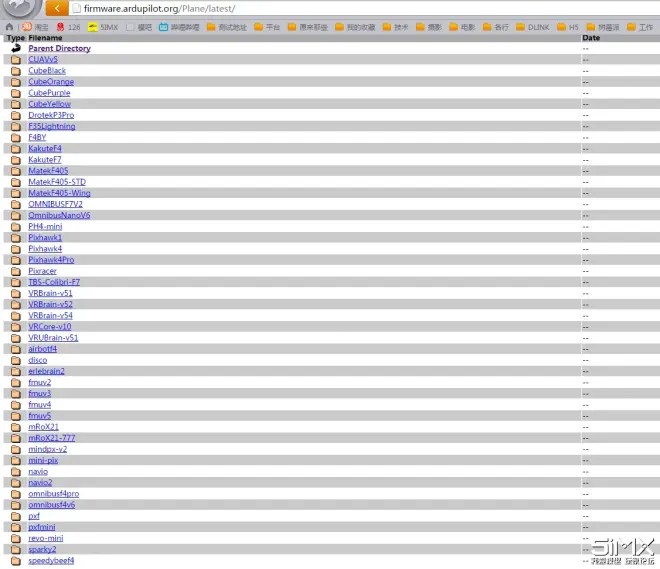Image resolution: width=660 pixels, height=569 pixels.
Task: Open the MatekF405 folder link
Action: tap(48, 170)
